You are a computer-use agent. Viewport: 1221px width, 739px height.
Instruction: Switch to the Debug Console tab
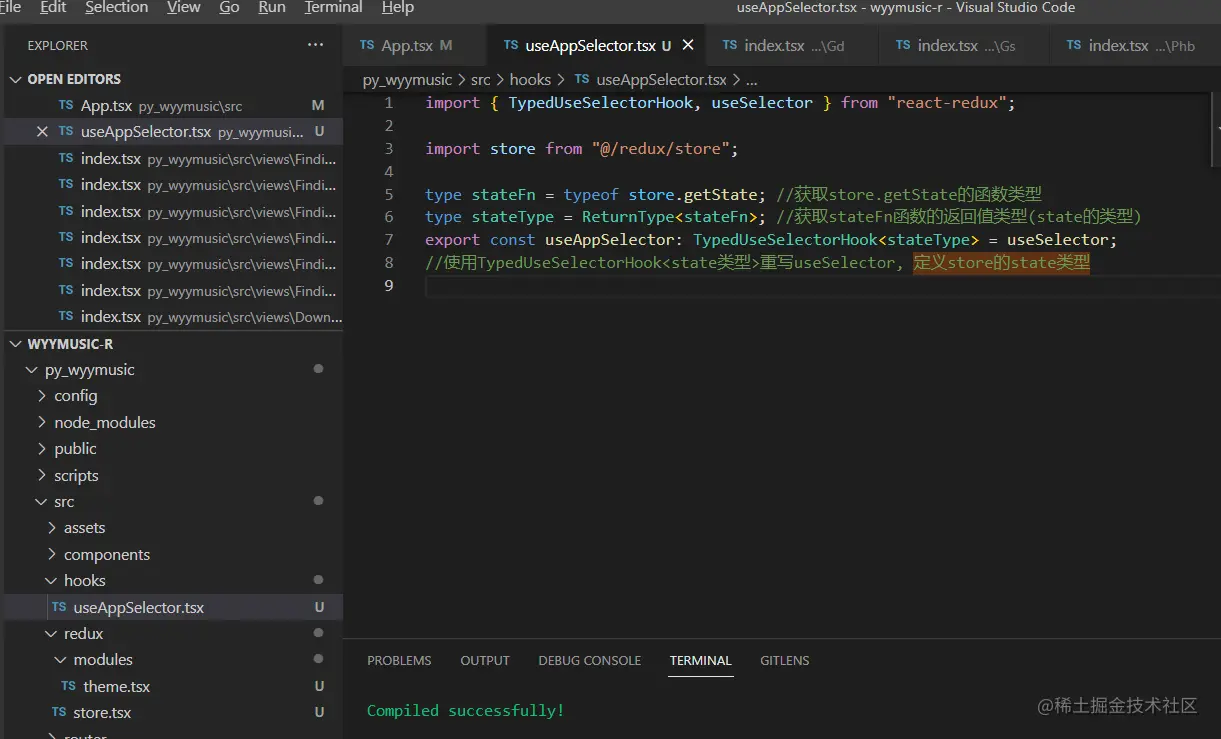[x=589, y=661]
